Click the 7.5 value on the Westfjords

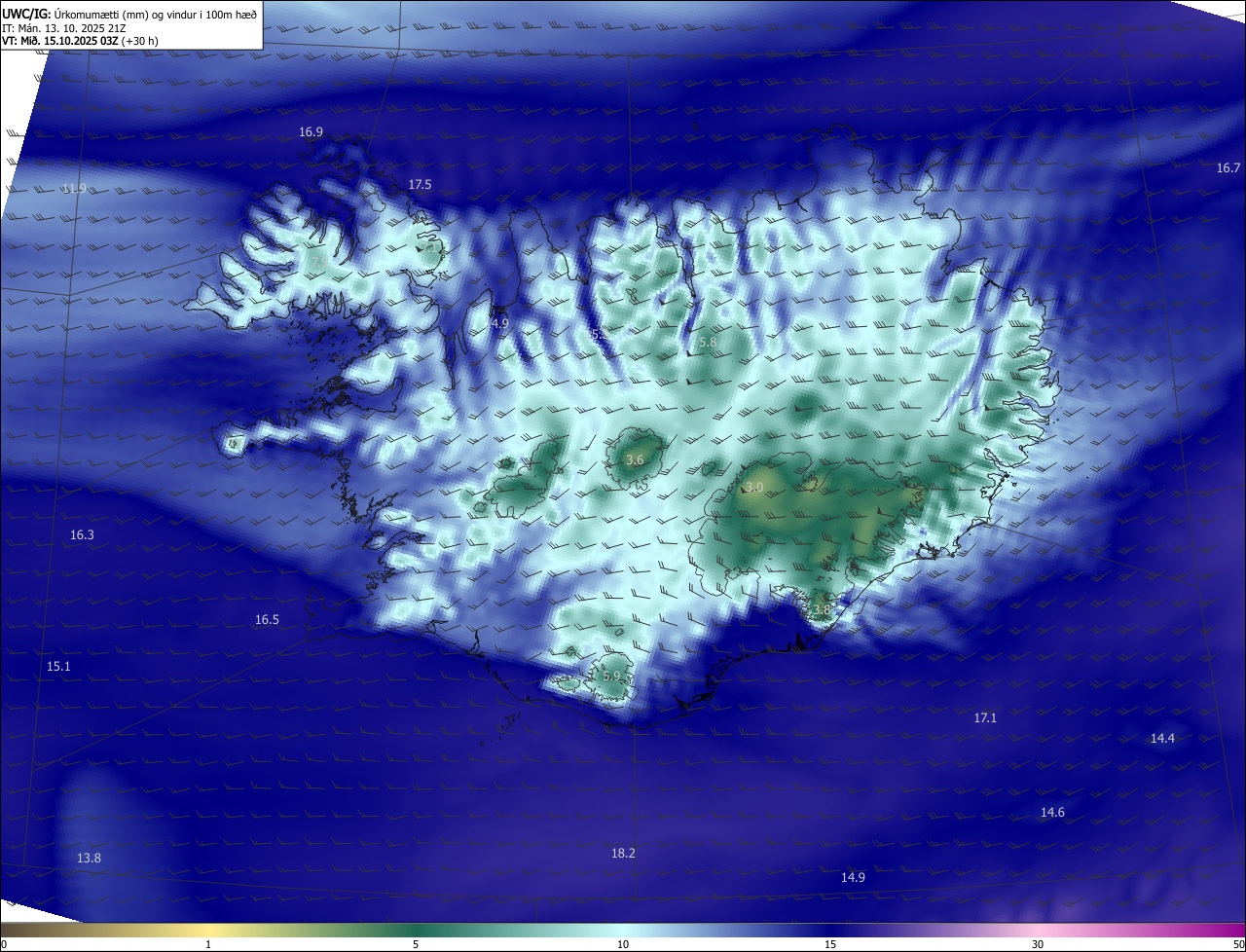coord(318,261)
